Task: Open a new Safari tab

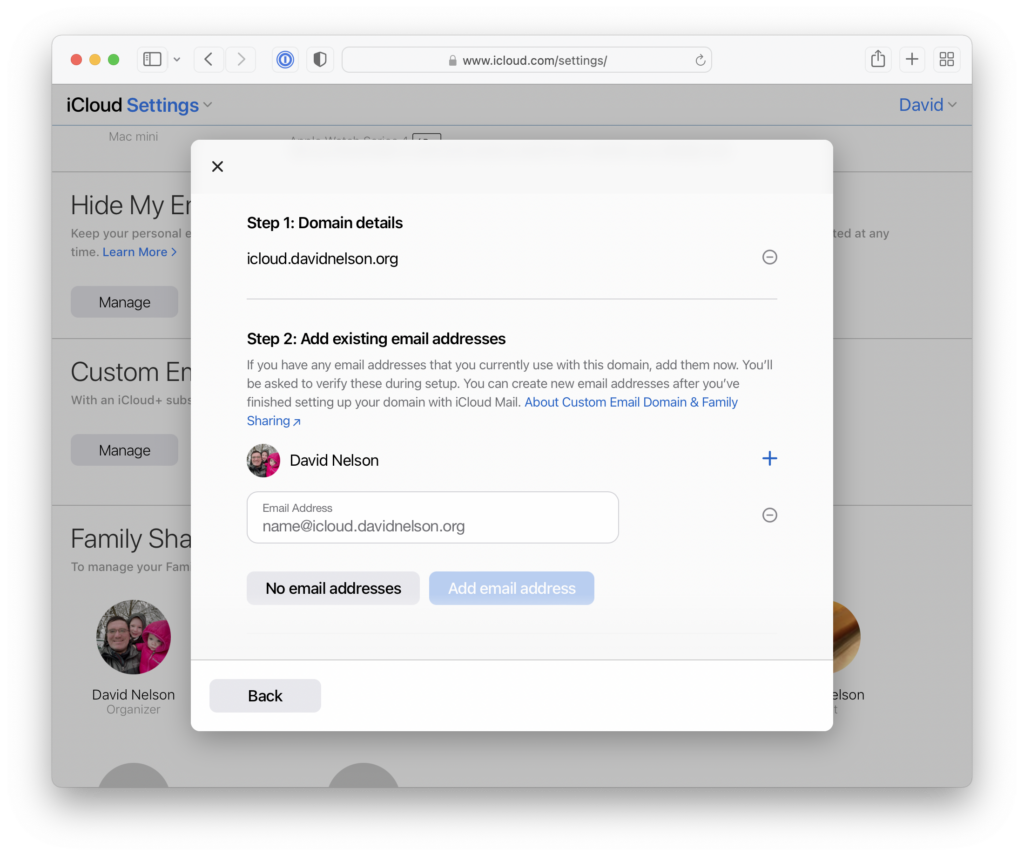Action: [x=912, y=59]
